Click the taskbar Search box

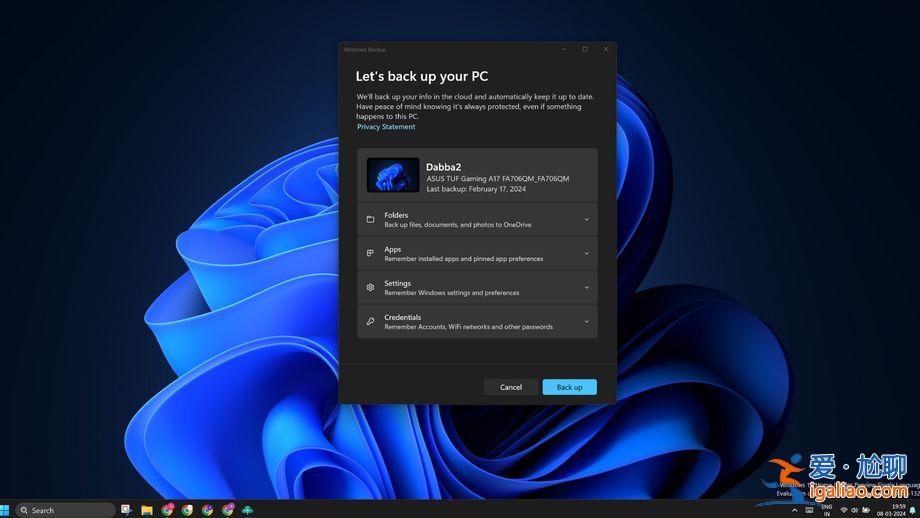(65, 510)
